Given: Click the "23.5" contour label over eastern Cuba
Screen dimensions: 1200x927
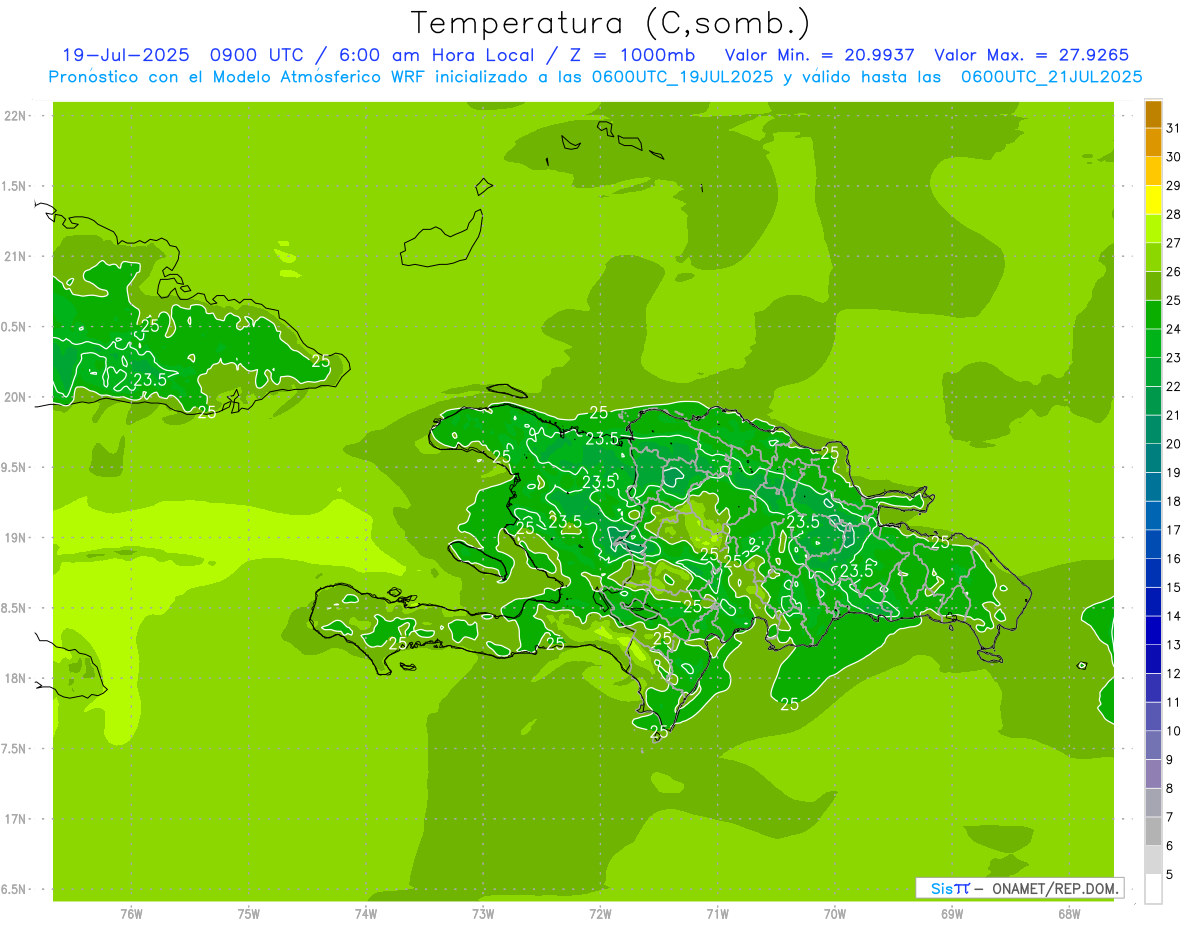Looking at the screenshot, I should pos(149,379).
